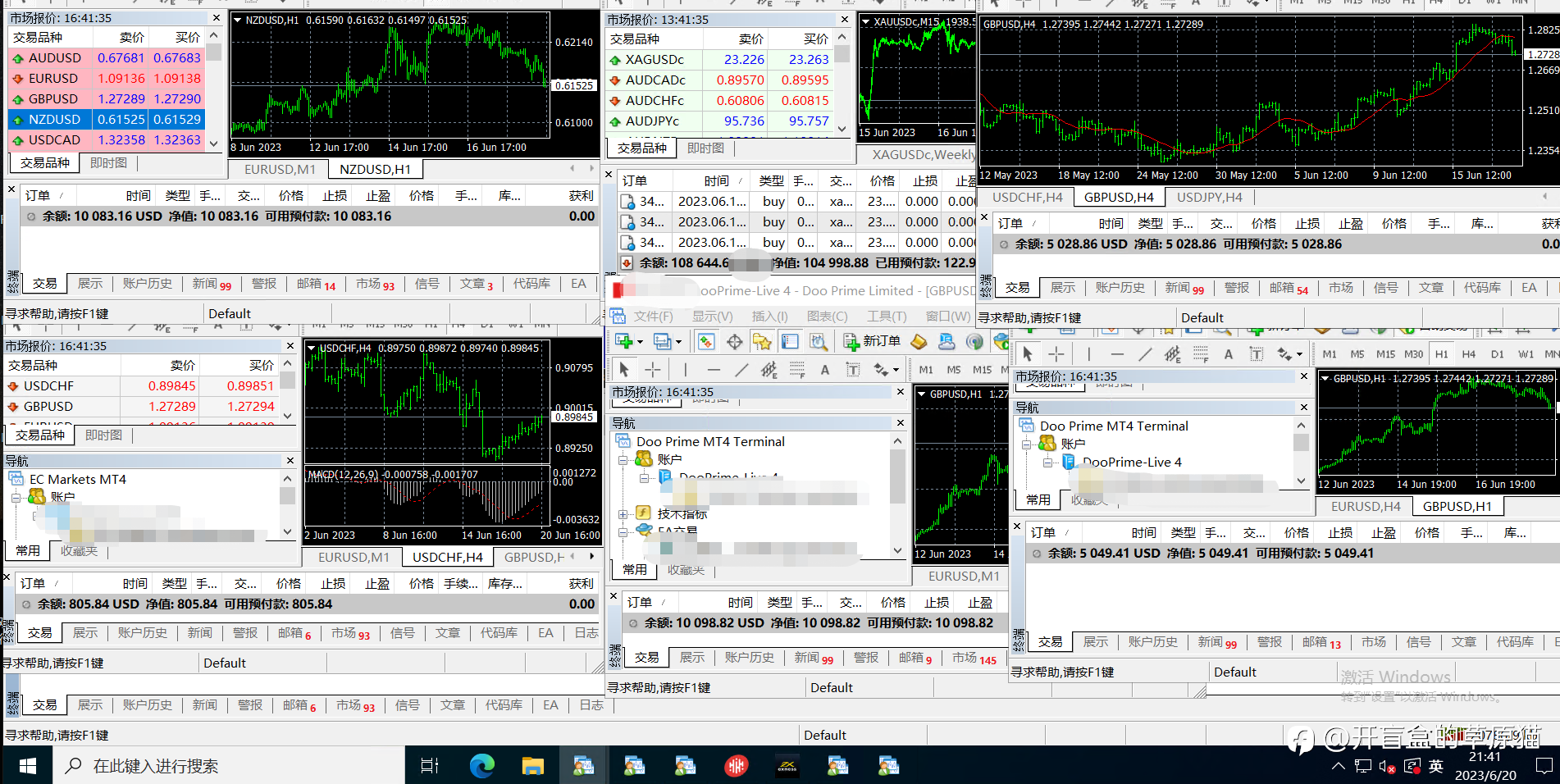Switch to the USDJPY,H4 chart tab
This screenshot has width=1560, height=784.
[x=1210, y=197]
